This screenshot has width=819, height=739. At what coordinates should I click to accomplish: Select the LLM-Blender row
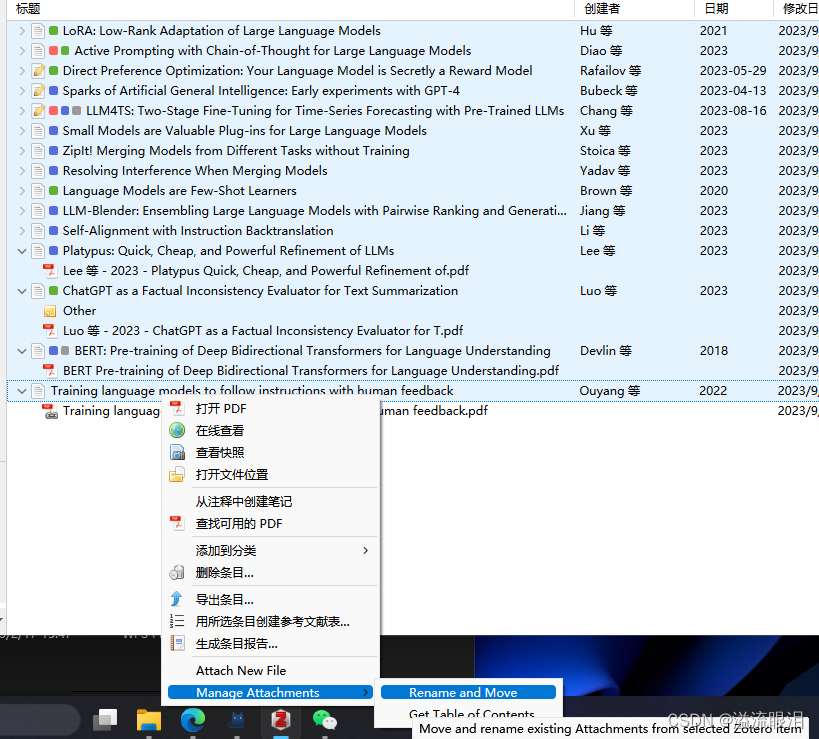(413, 211)
